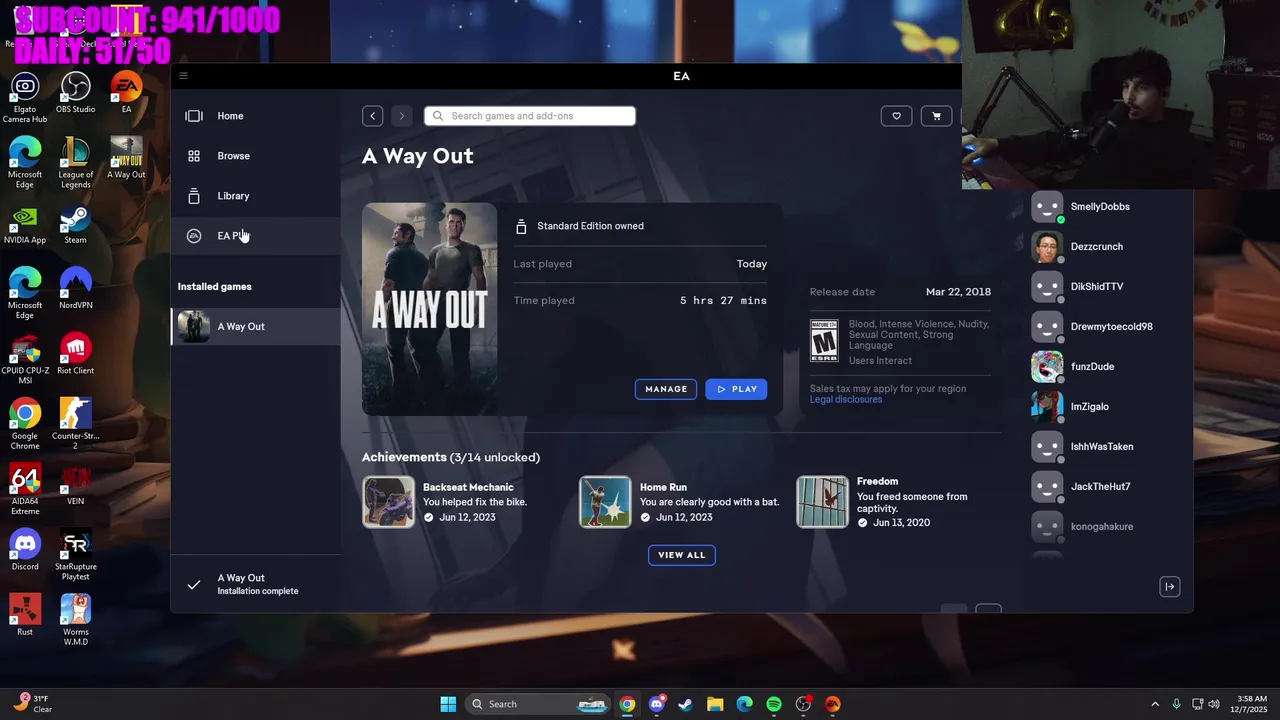Open Google Chrome desktop icon

25,424
